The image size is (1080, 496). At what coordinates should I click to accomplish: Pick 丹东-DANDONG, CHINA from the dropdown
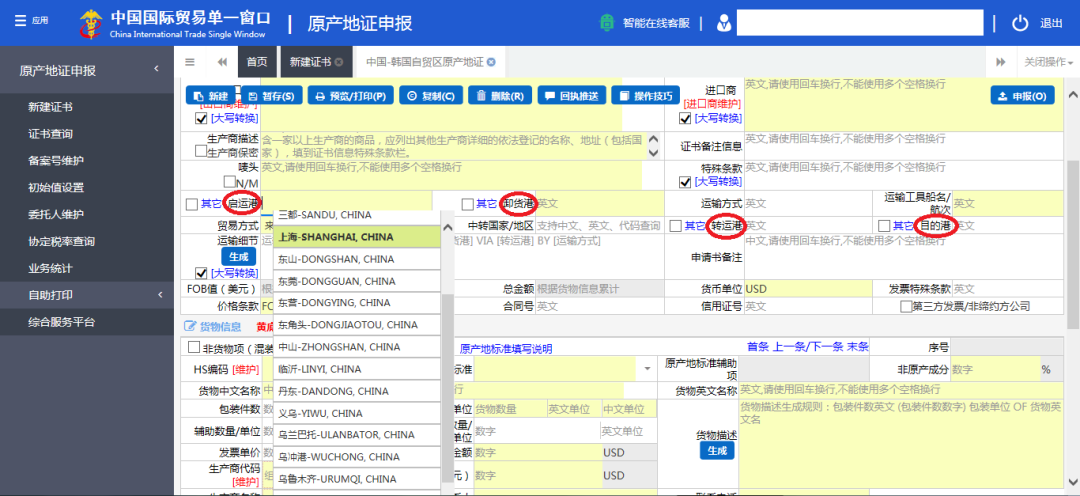click(x=357, y=391)
